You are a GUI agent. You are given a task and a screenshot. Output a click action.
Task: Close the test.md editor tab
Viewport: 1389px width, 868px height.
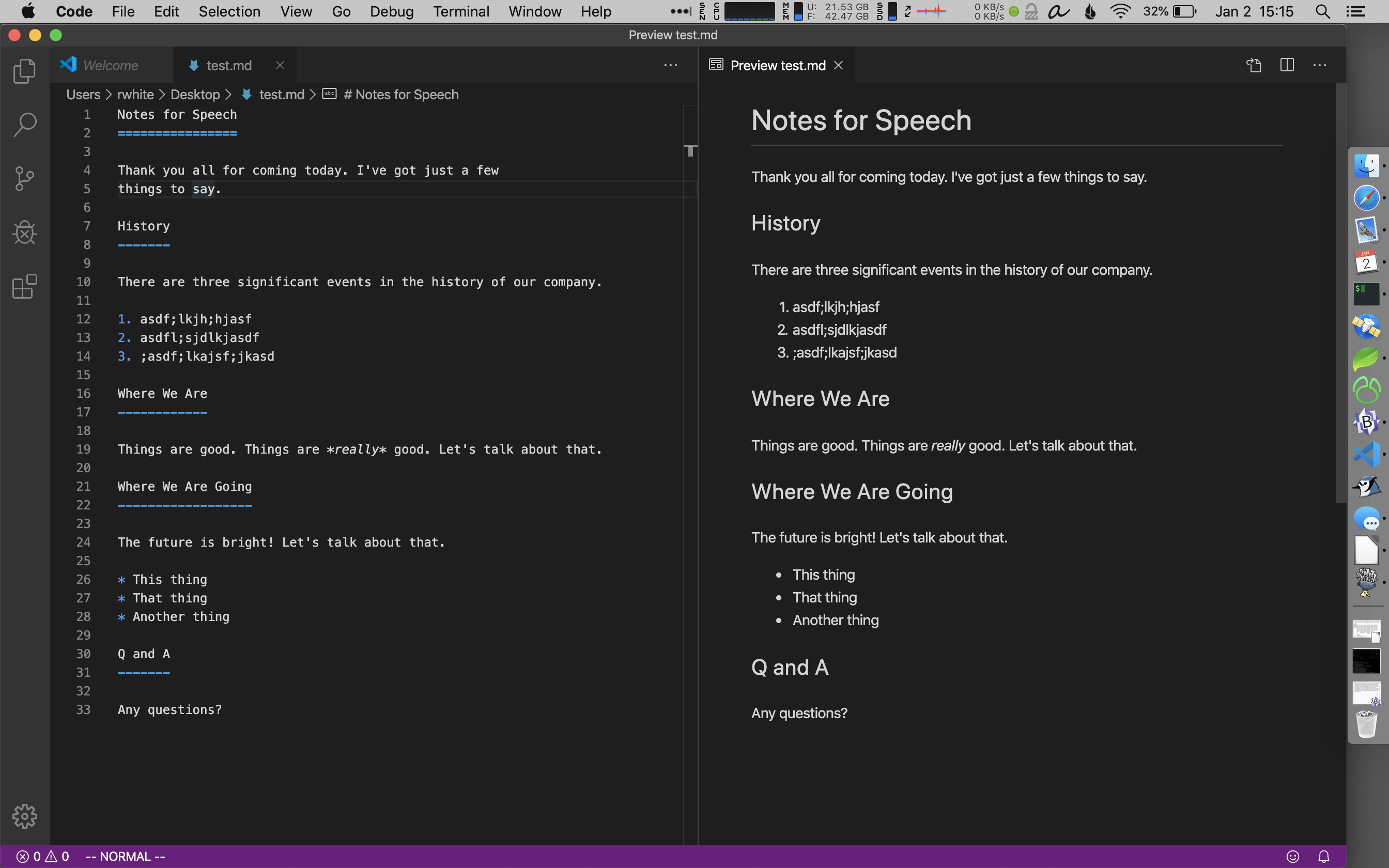pyautogui.click(x=280, y=65)
